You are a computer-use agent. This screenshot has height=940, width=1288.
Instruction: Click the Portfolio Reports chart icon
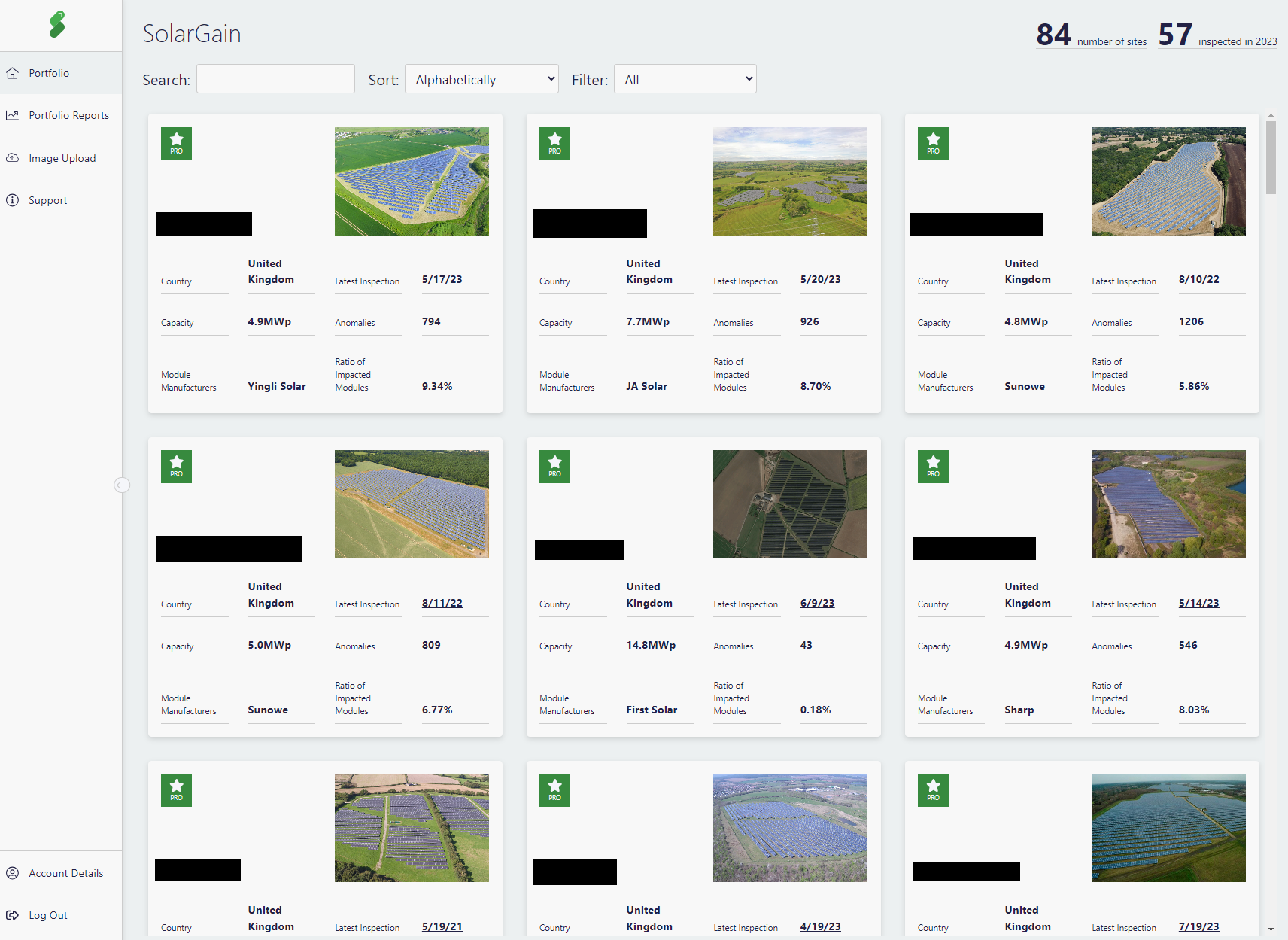[13, 115]
